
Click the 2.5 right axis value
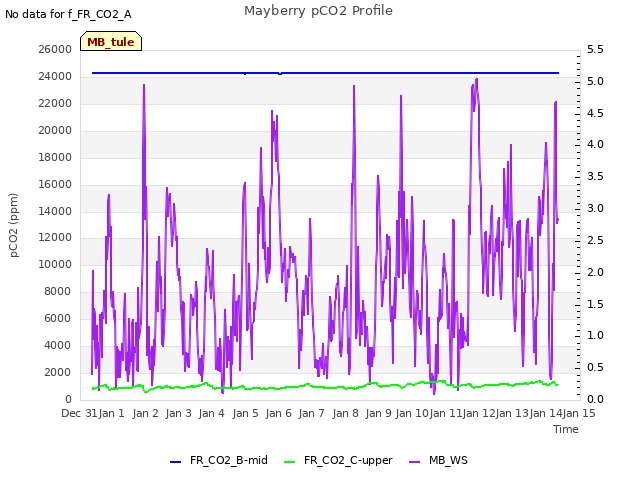pyautogui.click(x=595, y=240)
